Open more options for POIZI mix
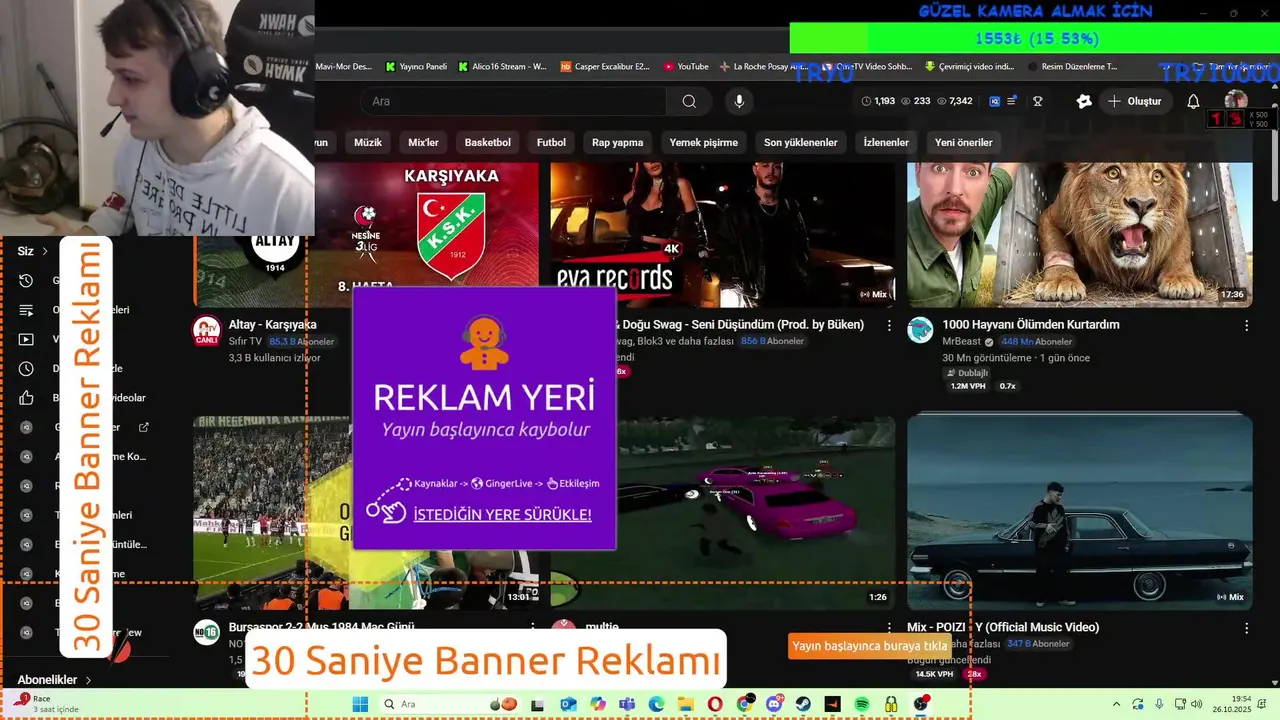1280x720 pixels. pos(1246,628)
